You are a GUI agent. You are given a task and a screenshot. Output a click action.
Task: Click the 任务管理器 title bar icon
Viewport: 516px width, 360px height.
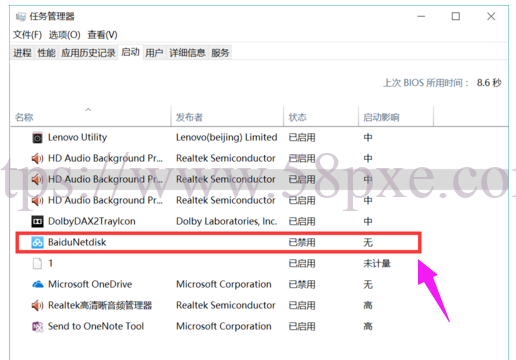(21, 16)
